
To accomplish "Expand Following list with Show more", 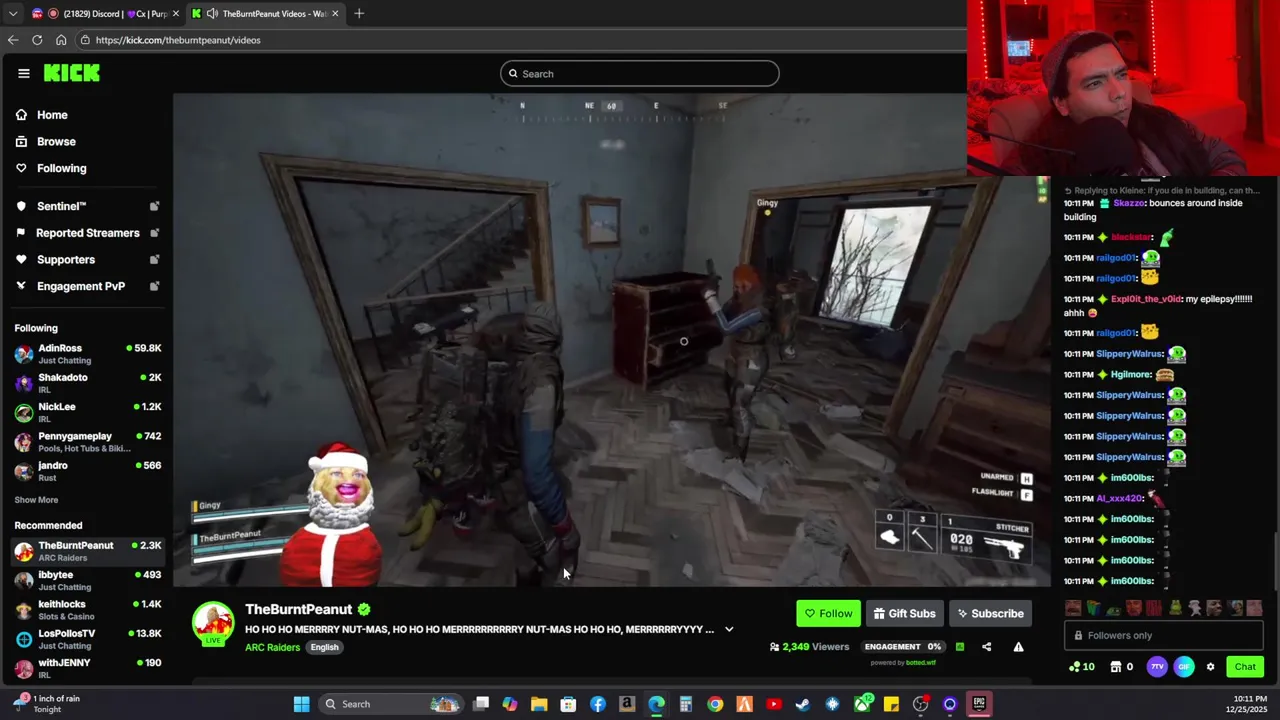I will click(36, 500).
